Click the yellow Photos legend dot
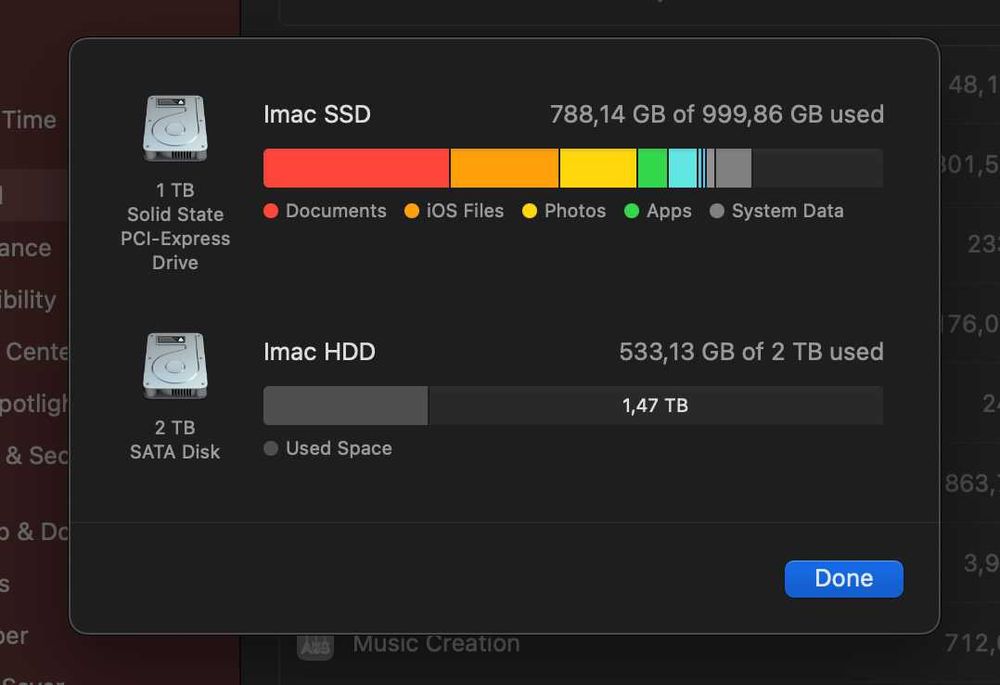 coord(530,211)
